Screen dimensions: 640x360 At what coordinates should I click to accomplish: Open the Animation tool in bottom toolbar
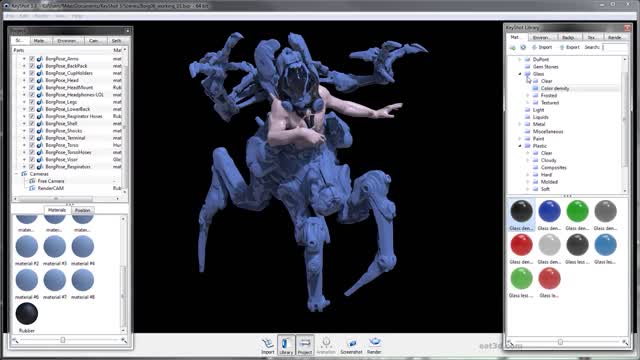326,346
